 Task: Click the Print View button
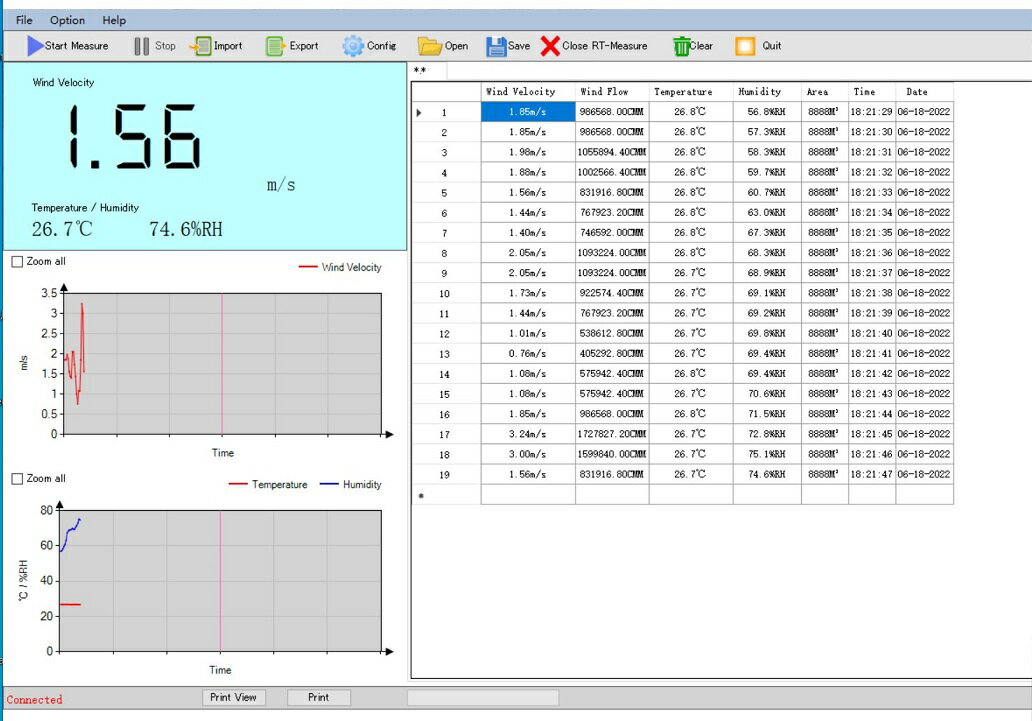233,697
